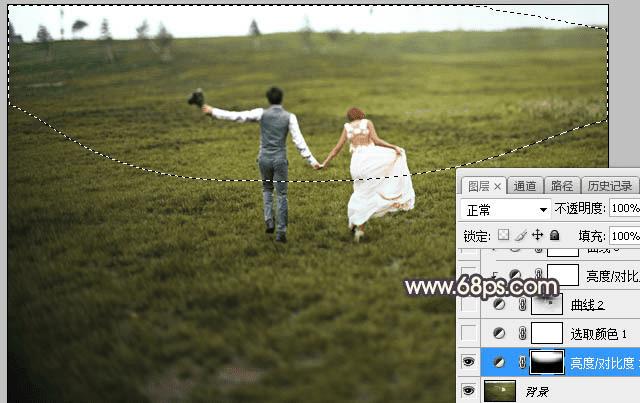Close the 图层 tab with its X
This screenshot has width=640, height=403.
[498, 187]
